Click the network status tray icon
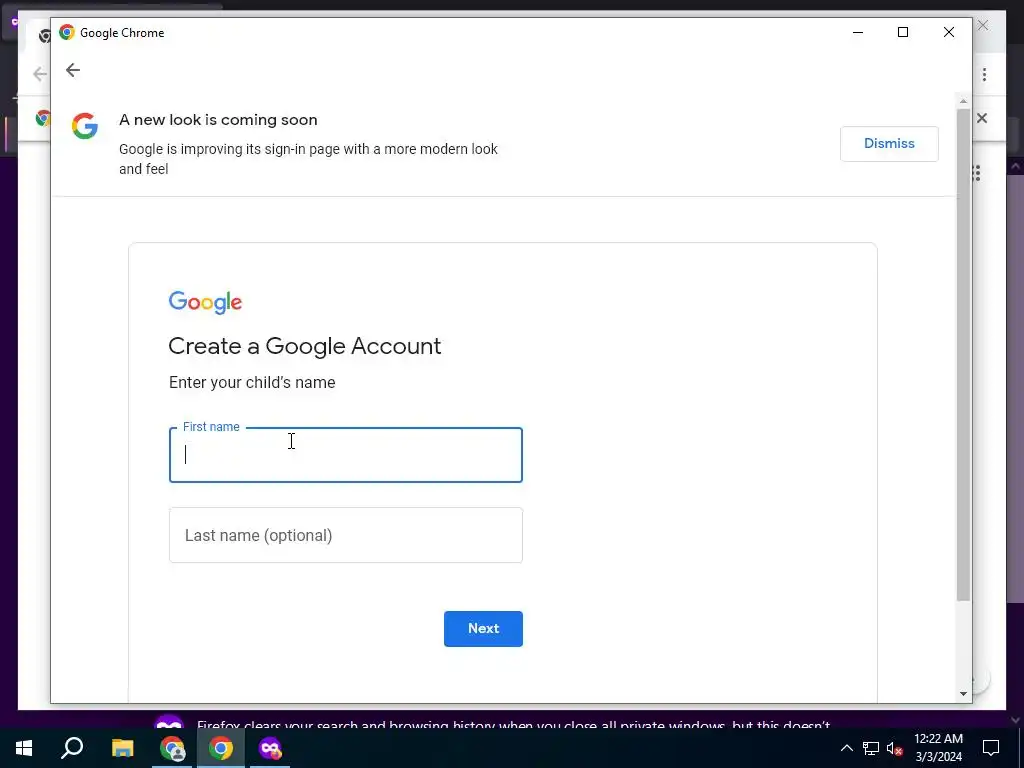Screen dimensions: 1024x768 (871, 748)
